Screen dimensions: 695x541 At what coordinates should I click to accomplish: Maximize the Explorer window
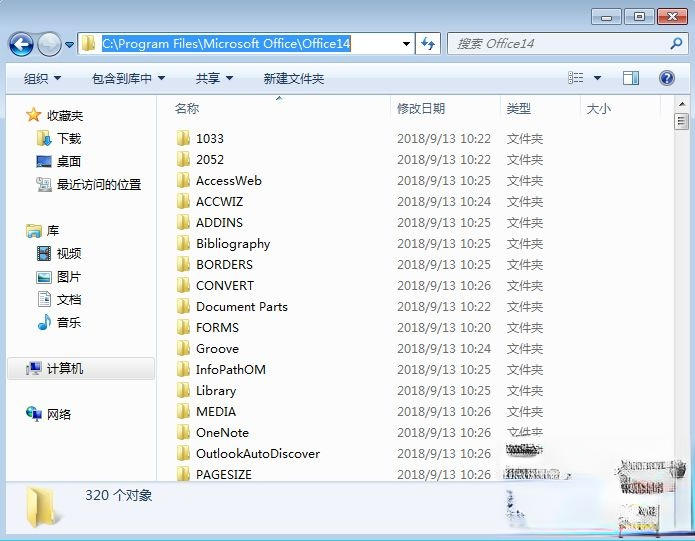pos(639,17)
